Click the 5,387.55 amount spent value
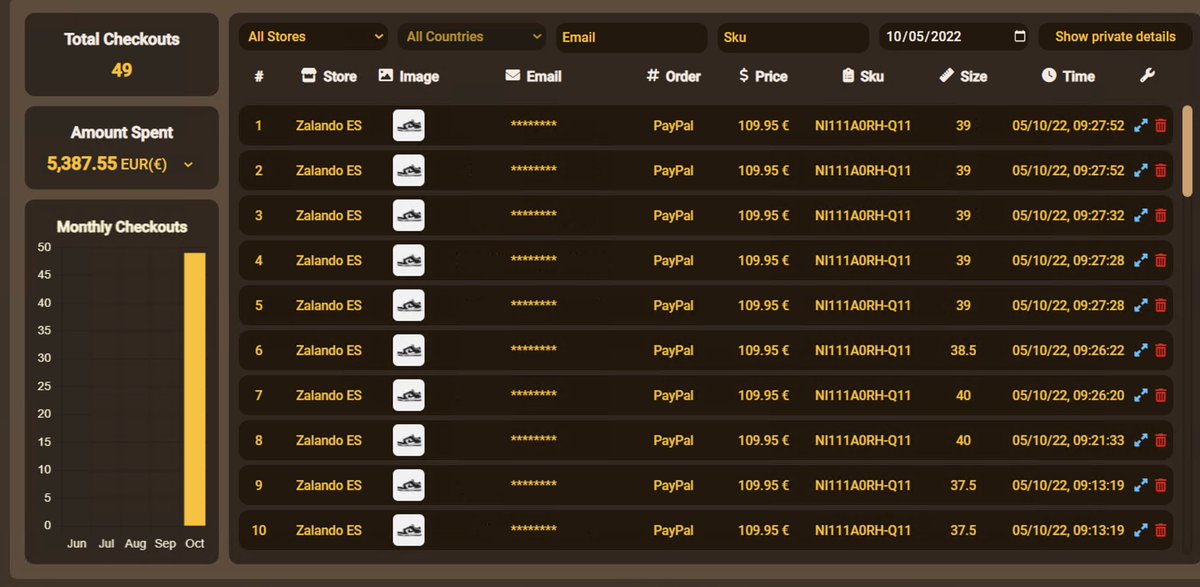Image resolution: width=1200 pixels, height=587 pixels. coord(82,164)
